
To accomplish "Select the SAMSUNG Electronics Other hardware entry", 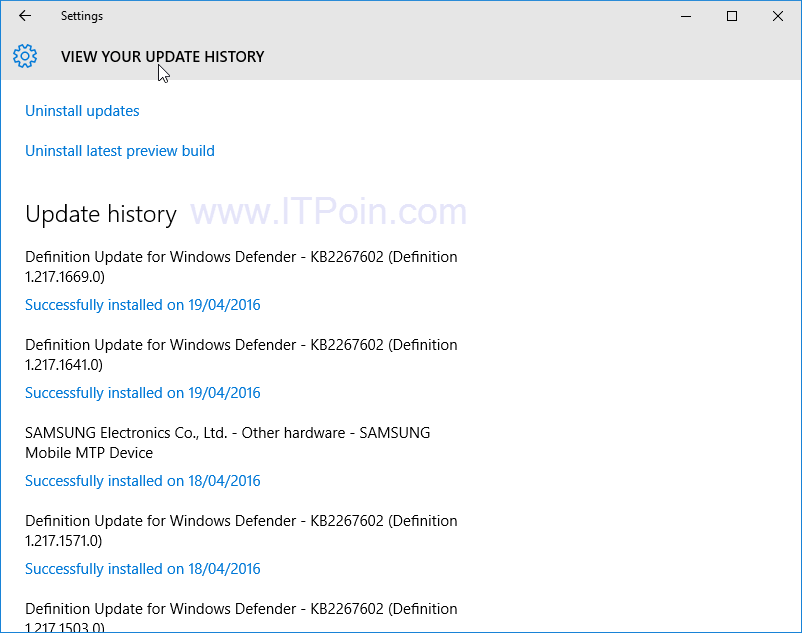I will [227, 442].
